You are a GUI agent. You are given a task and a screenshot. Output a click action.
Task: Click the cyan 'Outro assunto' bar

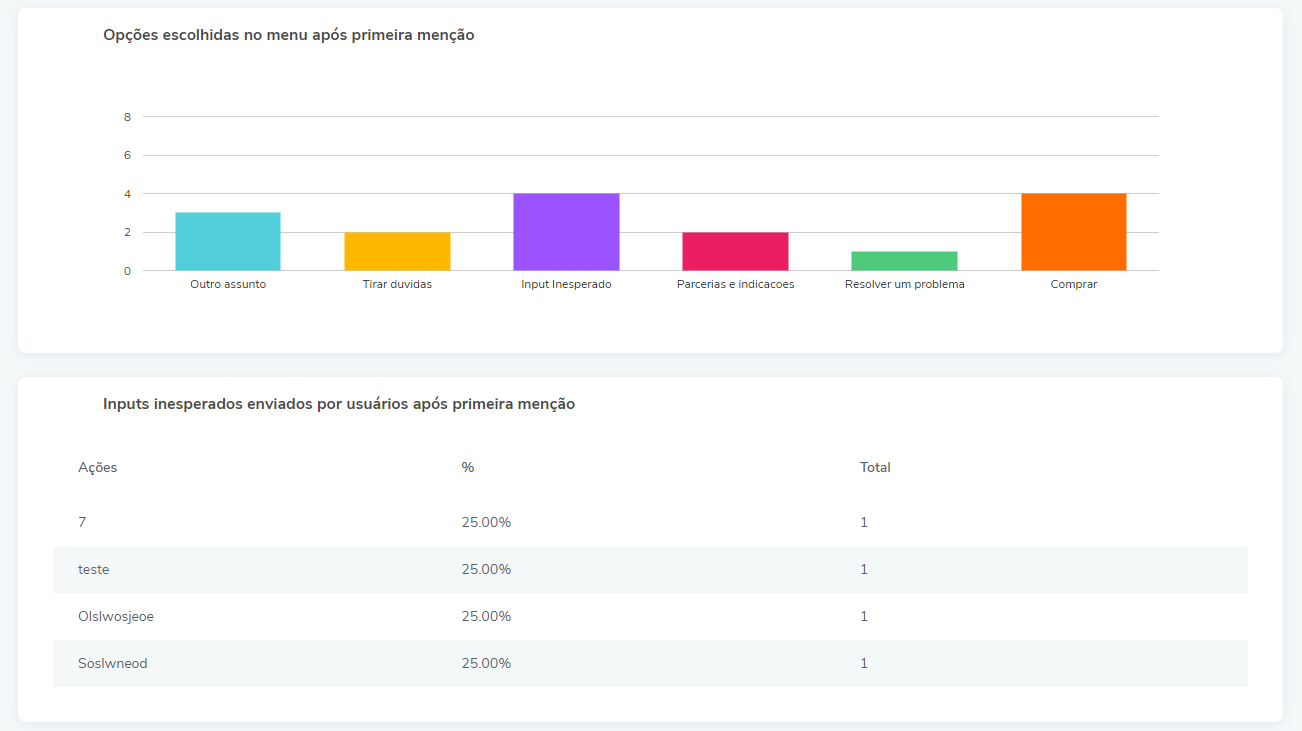[x=227, y=241]
